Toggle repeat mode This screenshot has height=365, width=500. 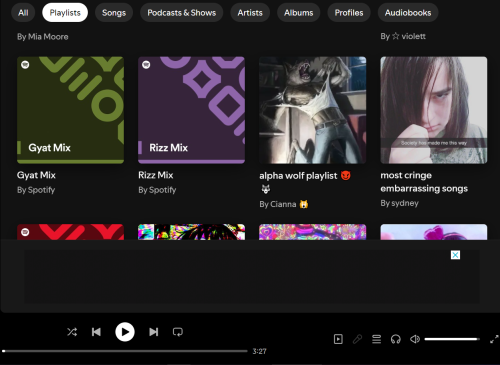(178, 332)
